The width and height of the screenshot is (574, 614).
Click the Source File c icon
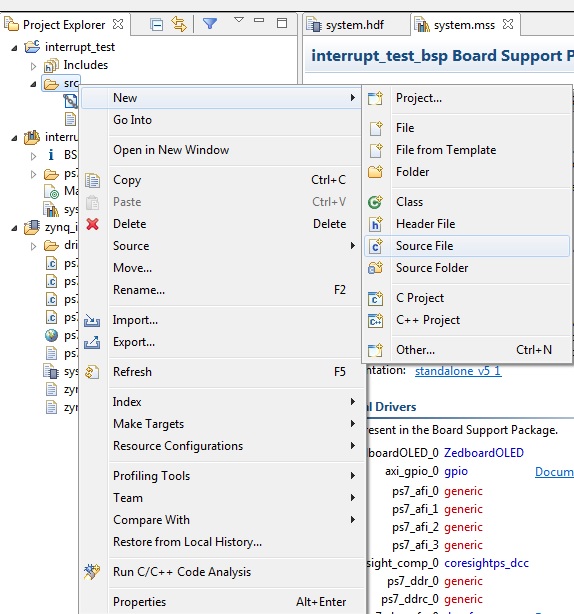tap(375, 246)
